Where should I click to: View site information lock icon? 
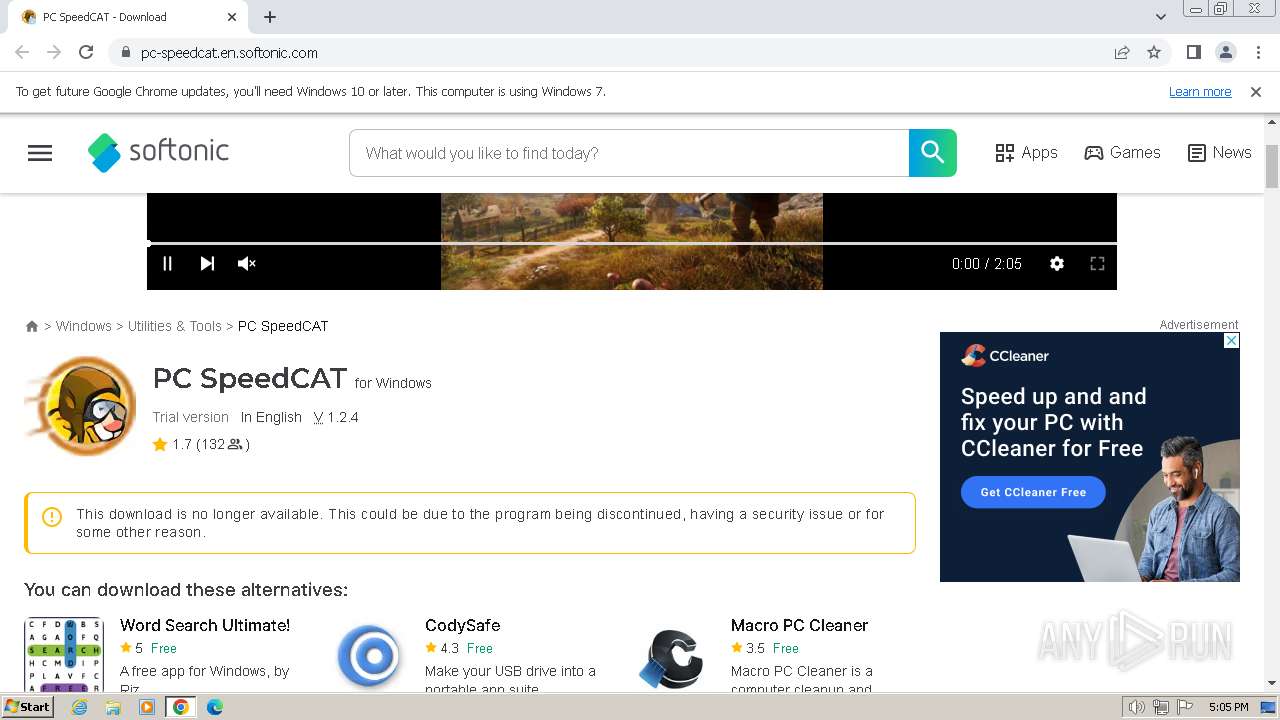click(x=125, y=53)
